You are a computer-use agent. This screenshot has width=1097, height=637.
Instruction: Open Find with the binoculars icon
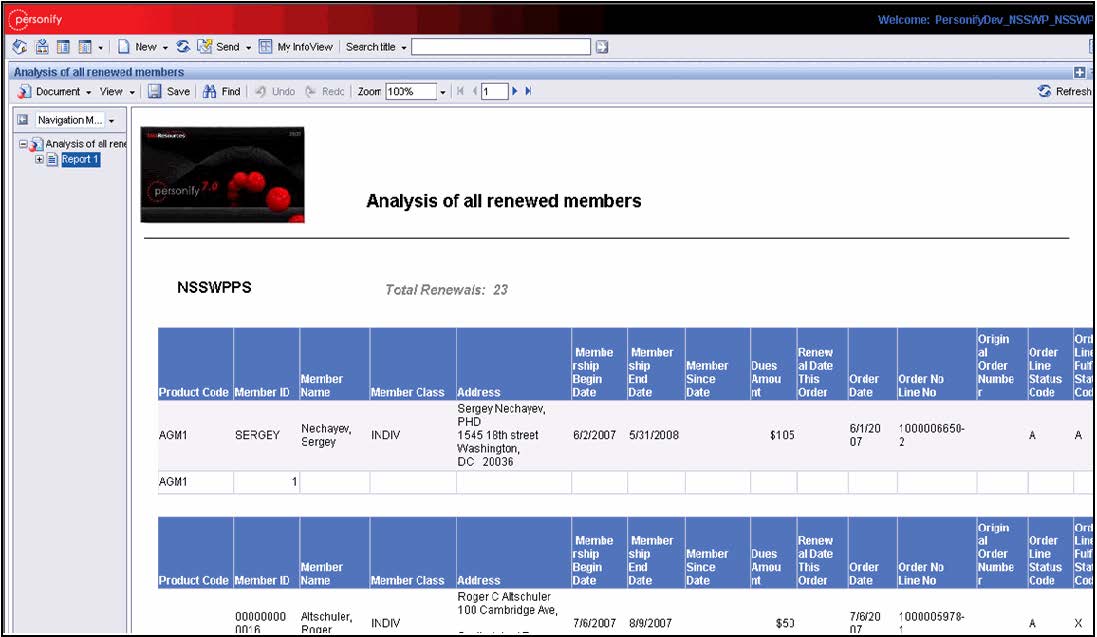pos(210,91)
